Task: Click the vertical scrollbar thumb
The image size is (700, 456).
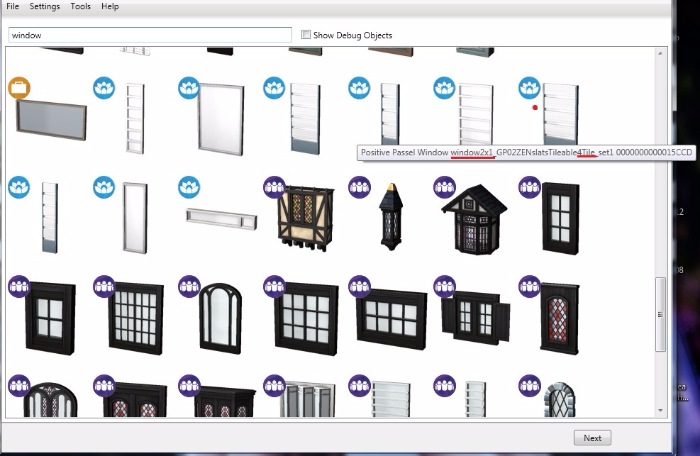Action: (660, 314)
